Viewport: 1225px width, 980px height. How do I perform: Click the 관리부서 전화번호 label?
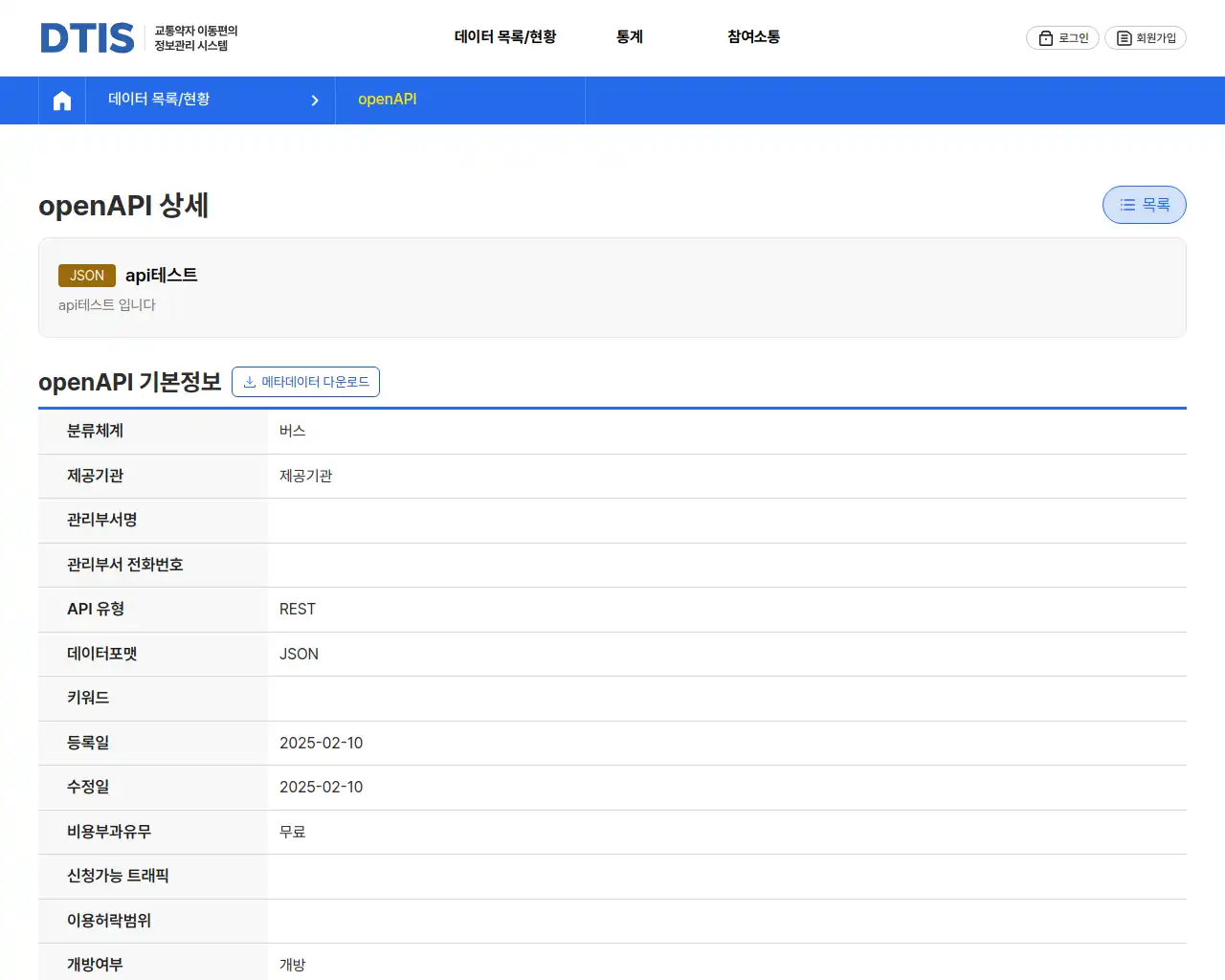(125, 565)
